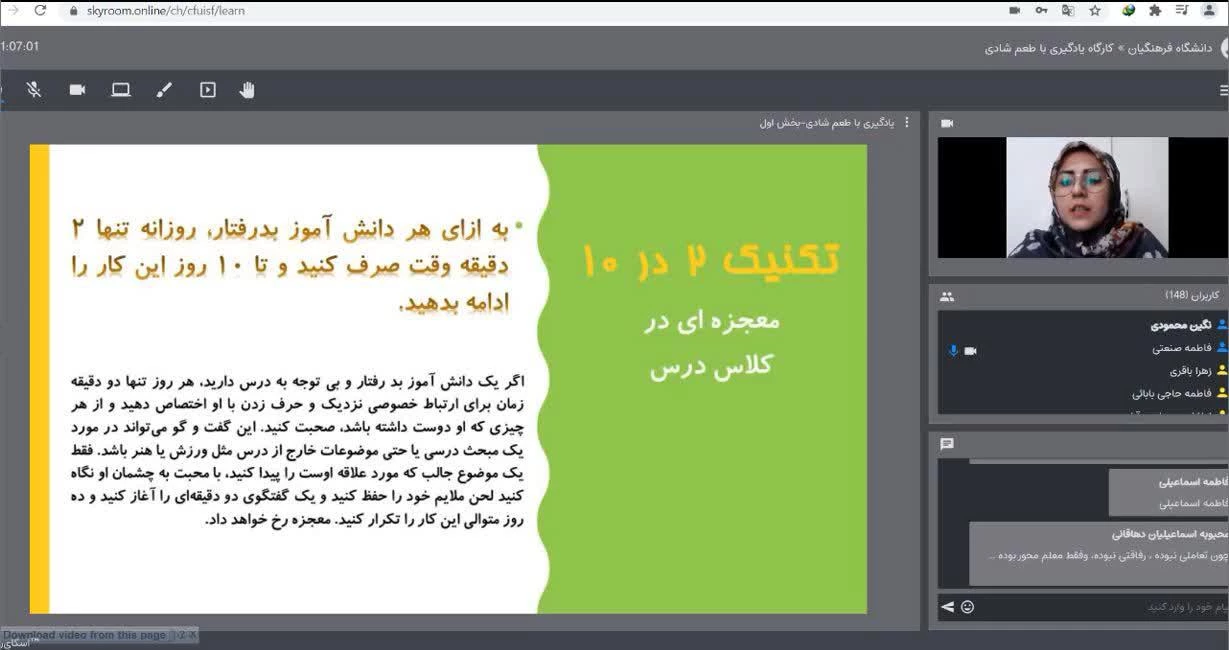1229x650 pixels.
Task: Open the emoji picker in the chat box
Action: 967,607
